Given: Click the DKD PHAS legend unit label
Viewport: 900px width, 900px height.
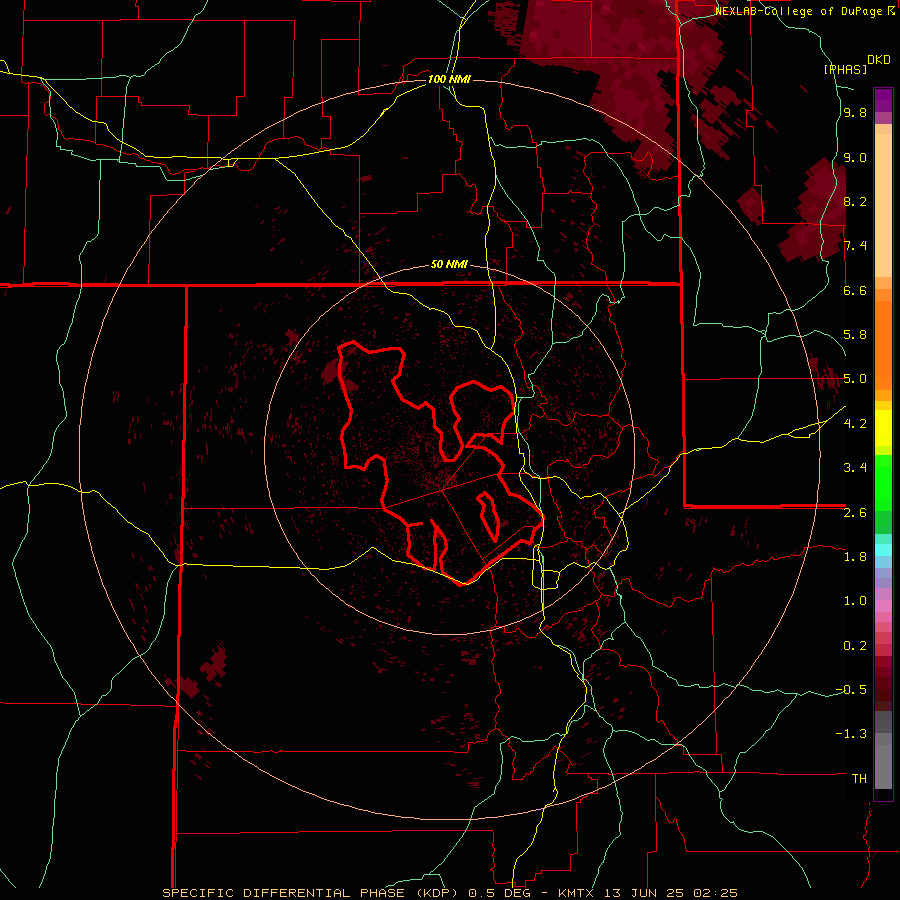Looking at the screenshot, I should coord(857,64).
